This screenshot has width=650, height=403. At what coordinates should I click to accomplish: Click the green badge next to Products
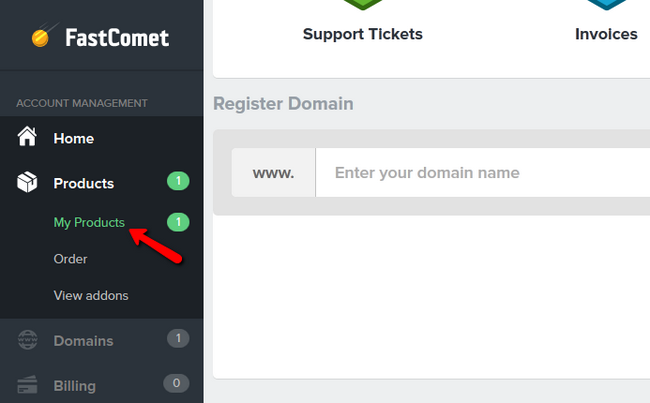[178, 181]
